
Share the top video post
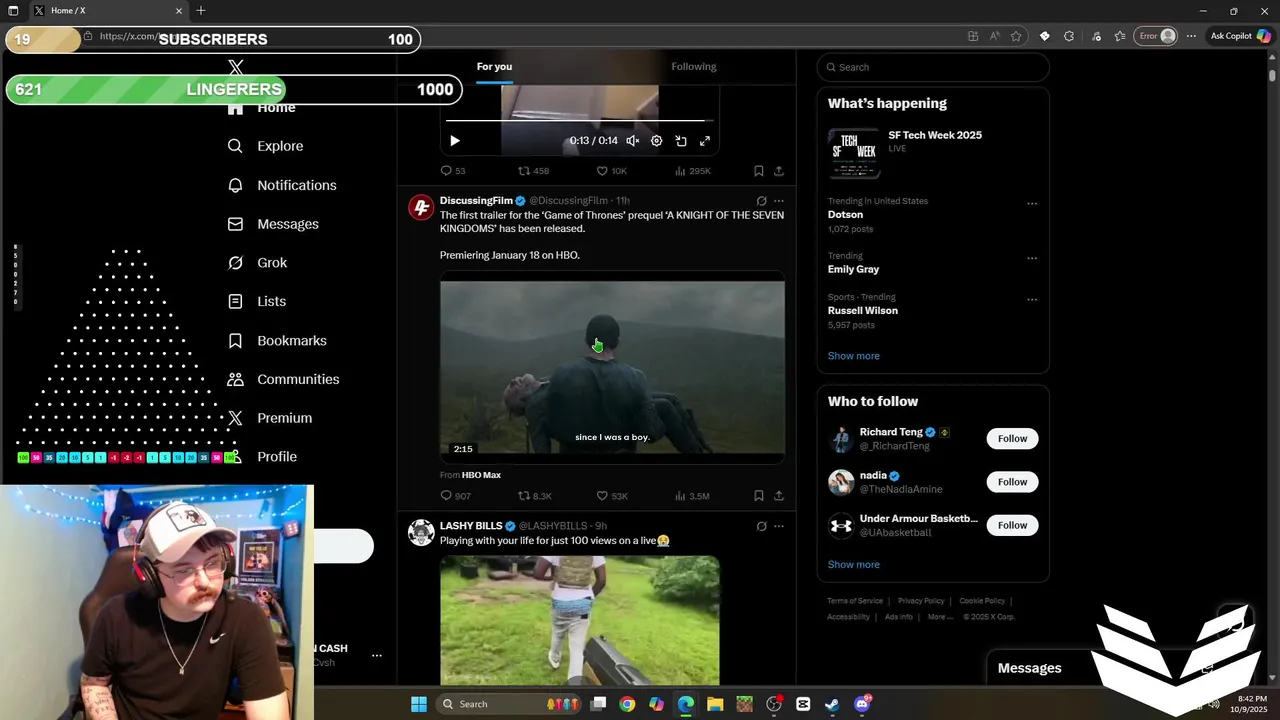click(x=779, y=171)
